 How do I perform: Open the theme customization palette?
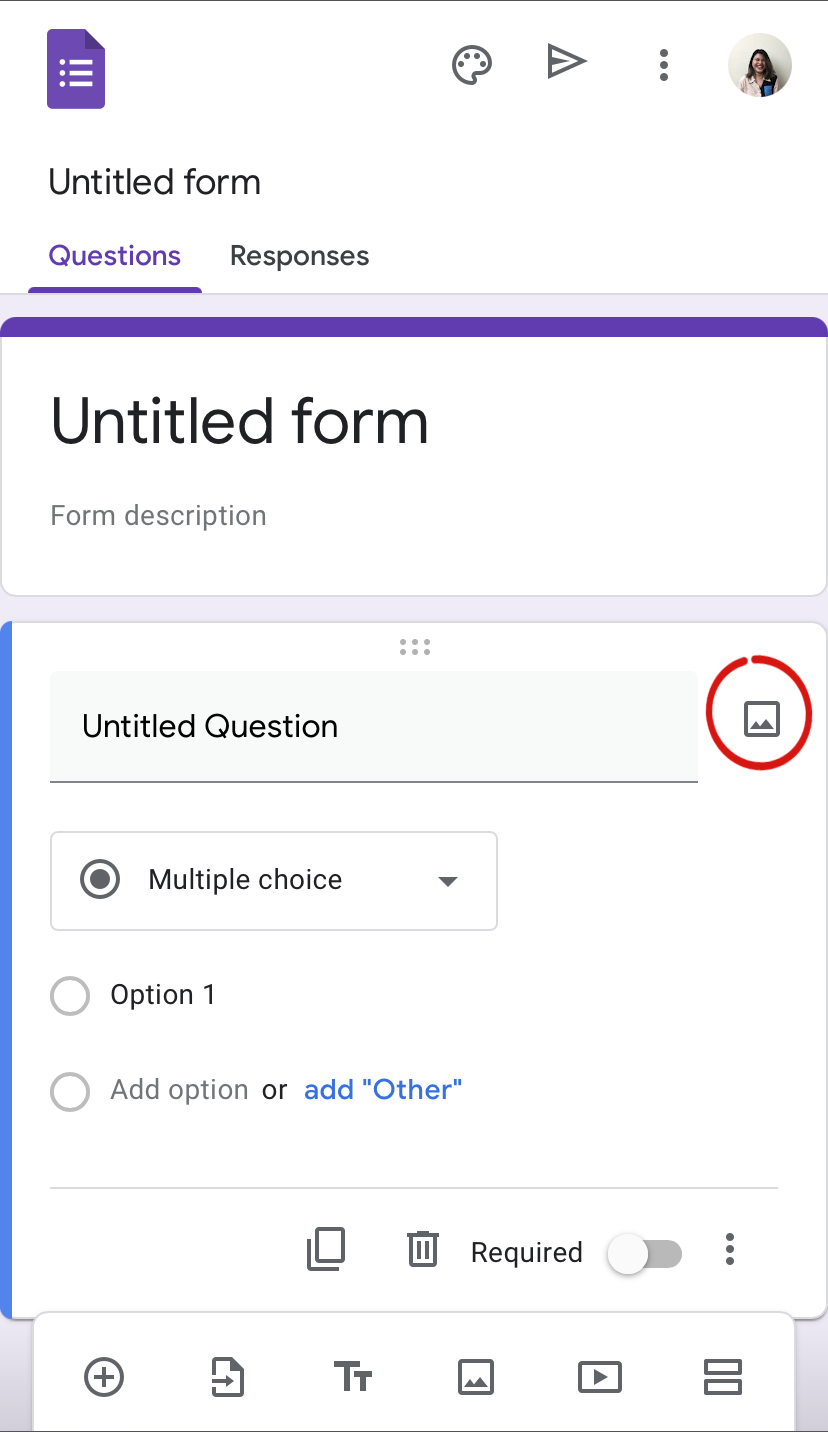coord(472,65)
